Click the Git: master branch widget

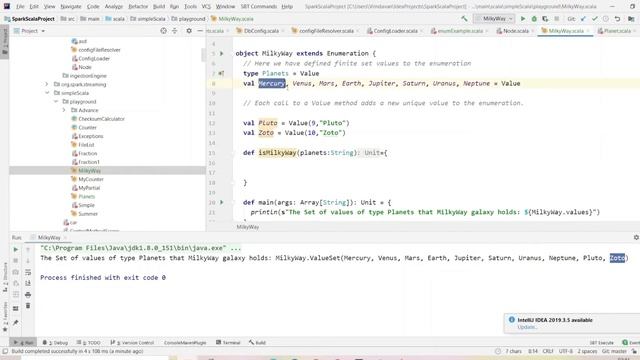pyautogui.click(x=614, y=351)
